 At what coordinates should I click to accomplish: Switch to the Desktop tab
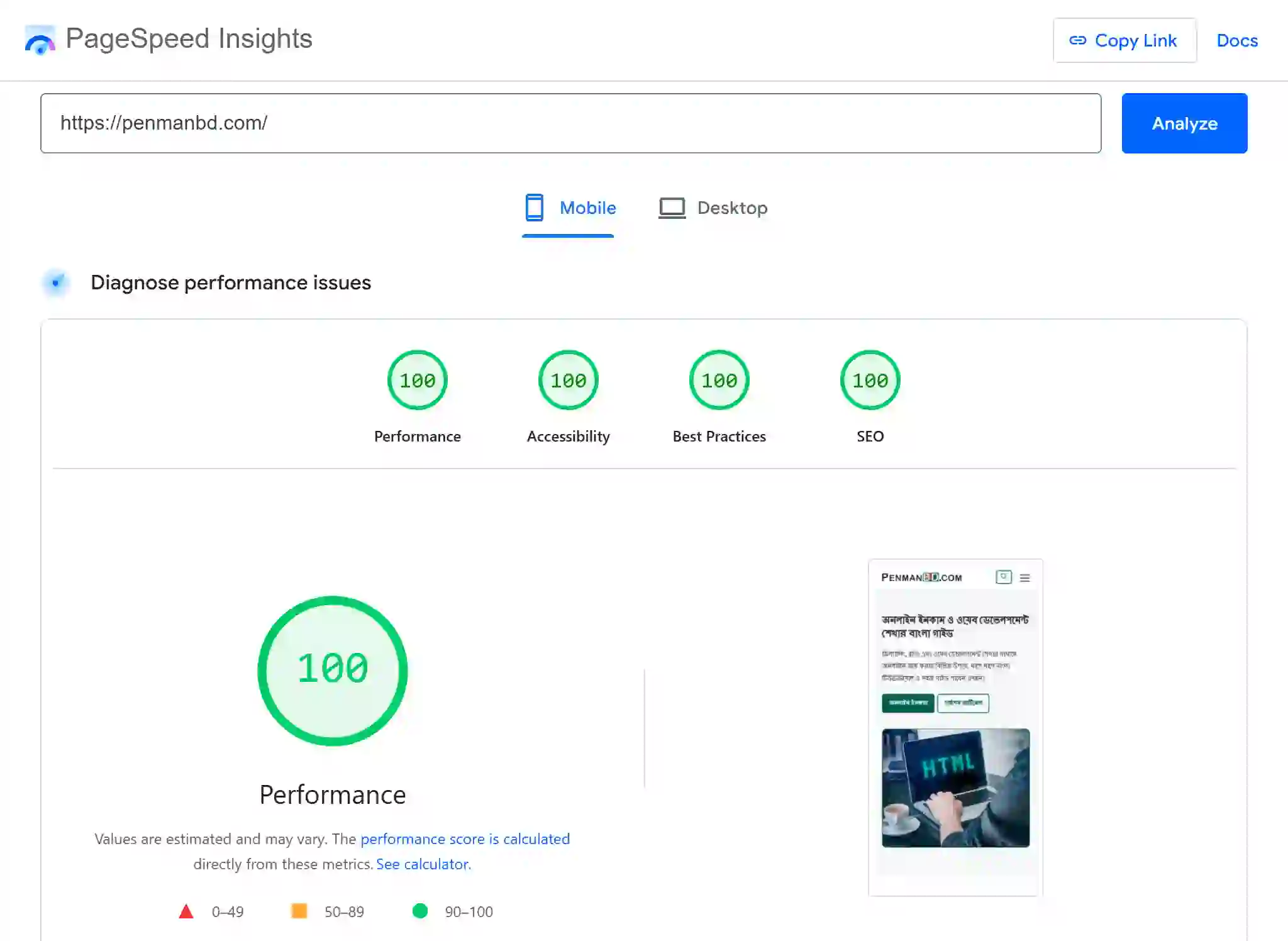click(714, 208)
